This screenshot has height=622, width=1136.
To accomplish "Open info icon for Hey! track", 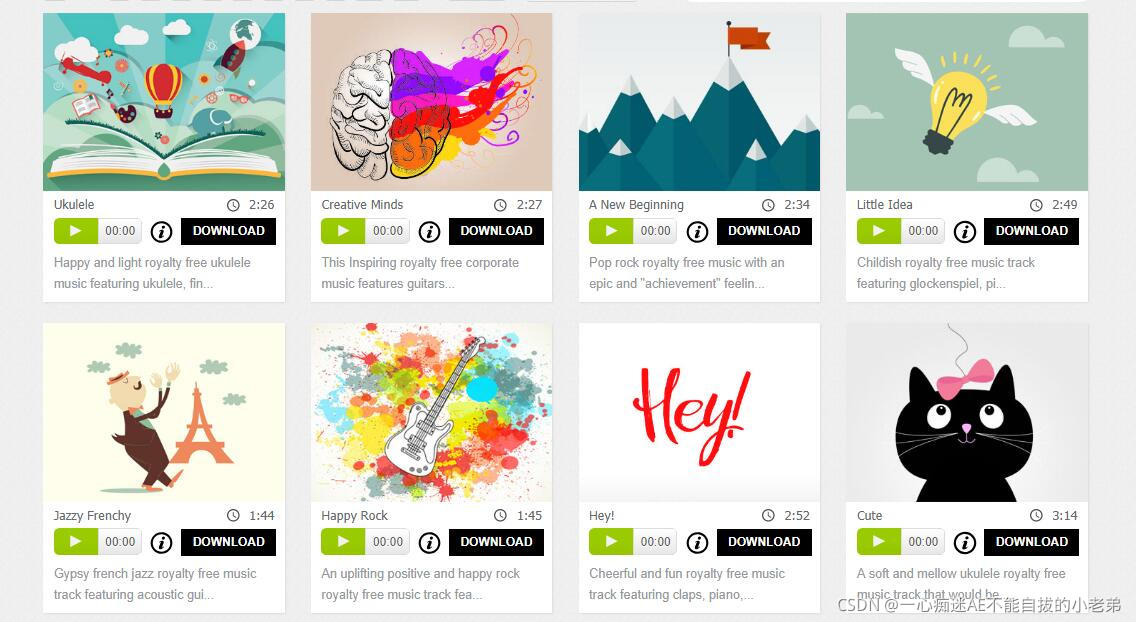I will click(697, 542).
